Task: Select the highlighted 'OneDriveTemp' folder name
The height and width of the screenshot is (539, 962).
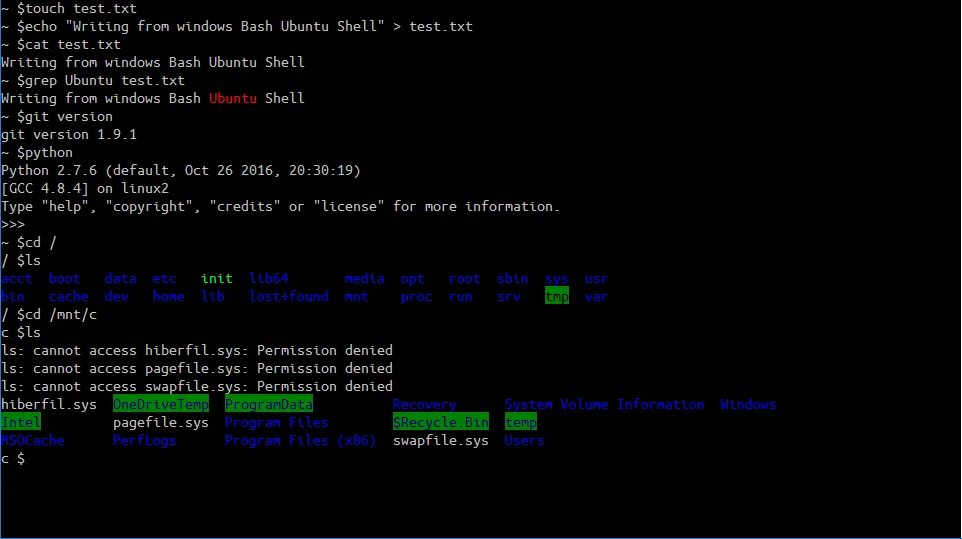Action: 161,404
